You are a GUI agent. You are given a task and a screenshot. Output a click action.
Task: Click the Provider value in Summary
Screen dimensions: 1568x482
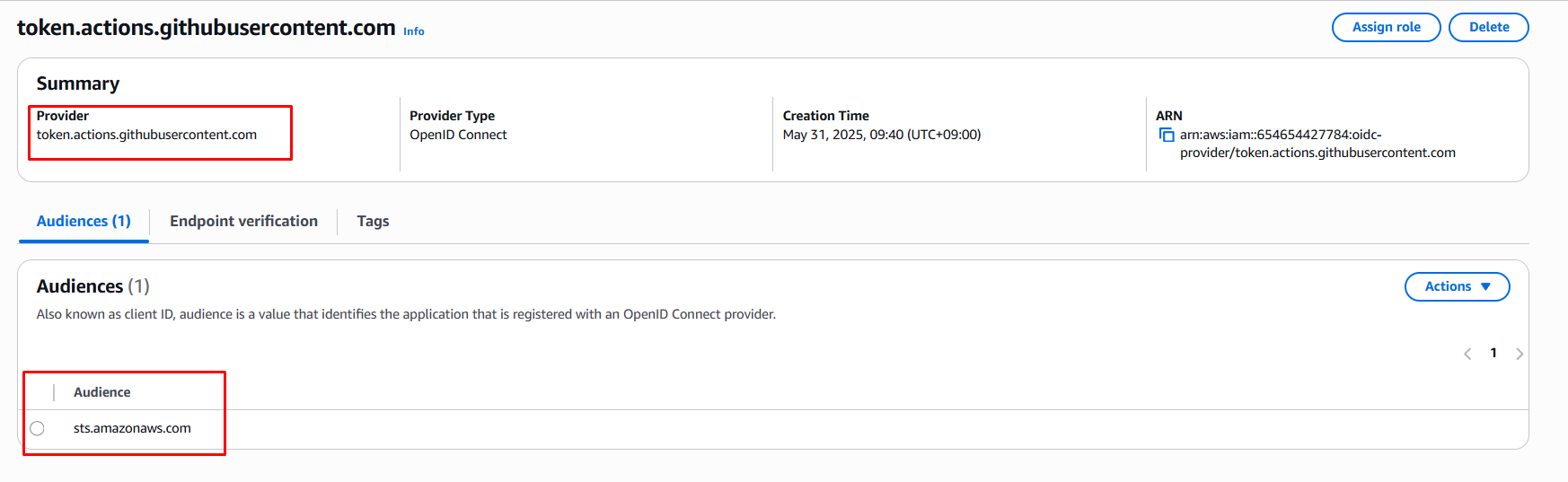146,135
